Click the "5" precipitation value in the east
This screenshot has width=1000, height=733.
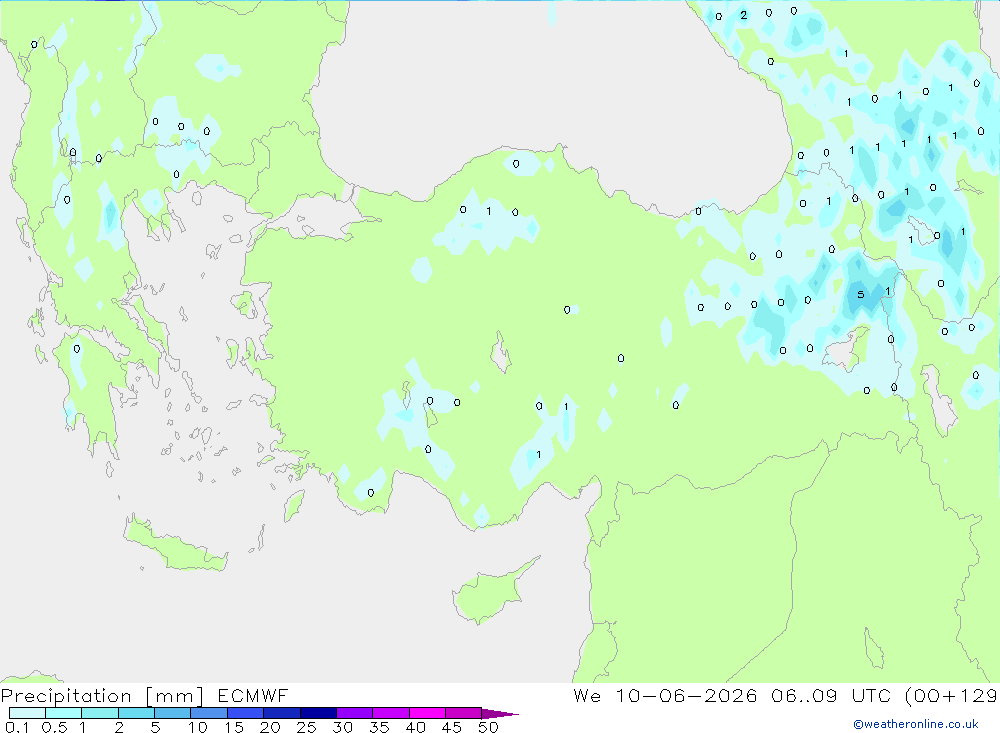click(861, 294)
